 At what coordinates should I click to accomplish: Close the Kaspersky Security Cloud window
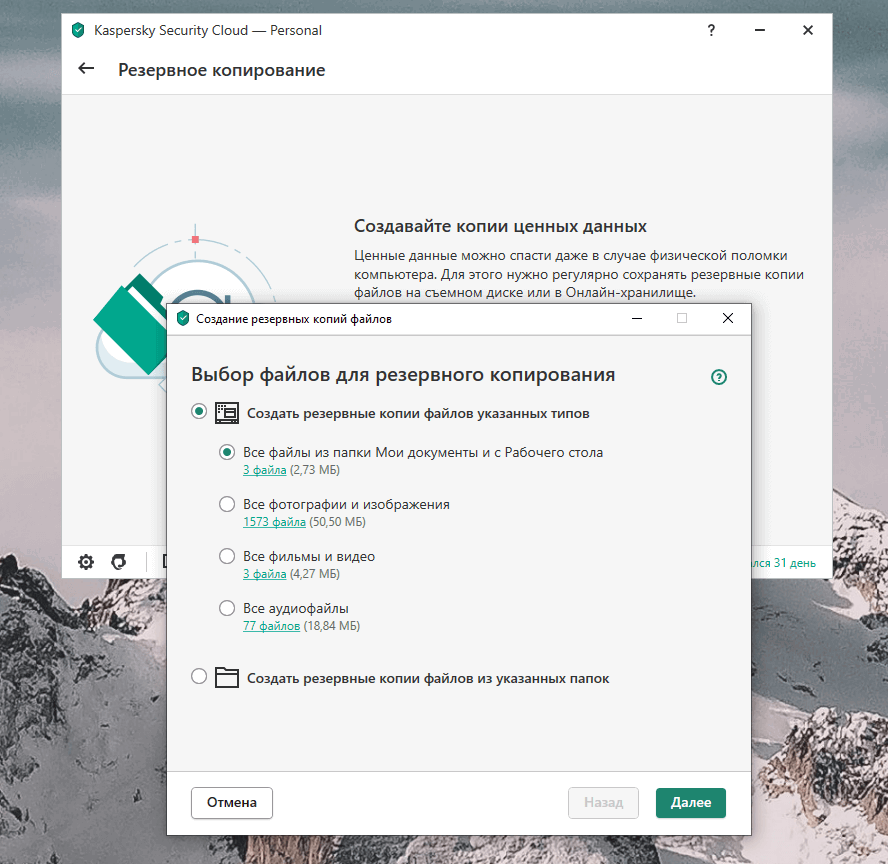tap(808, 31)
